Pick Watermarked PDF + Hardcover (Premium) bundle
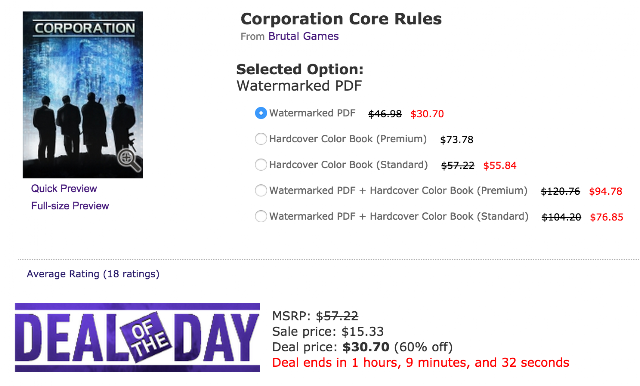Viewport: 640px width, 386px height. [x=261, y=191]
